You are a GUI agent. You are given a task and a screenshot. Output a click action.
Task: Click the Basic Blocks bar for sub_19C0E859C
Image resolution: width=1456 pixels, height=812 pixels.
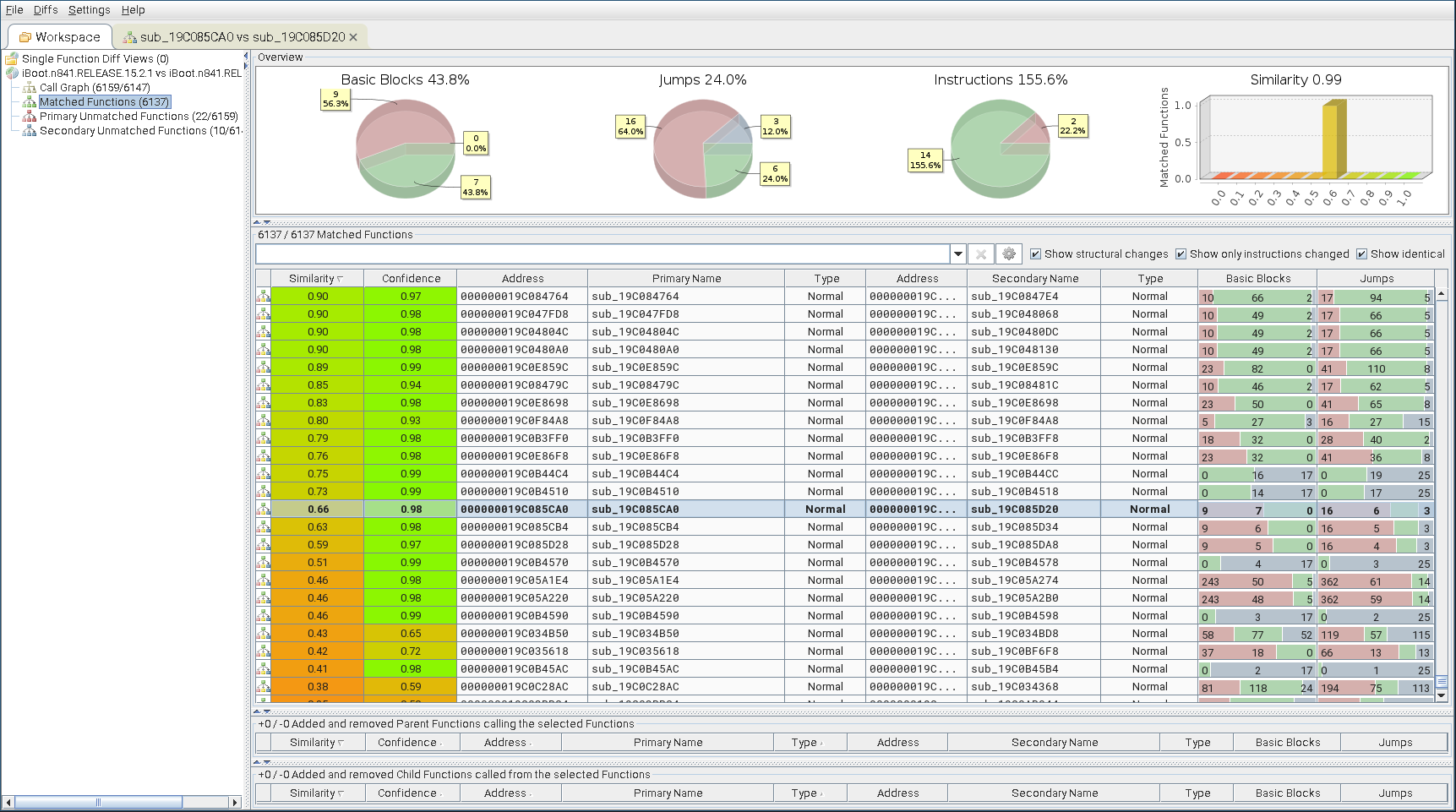point(1257,368)
